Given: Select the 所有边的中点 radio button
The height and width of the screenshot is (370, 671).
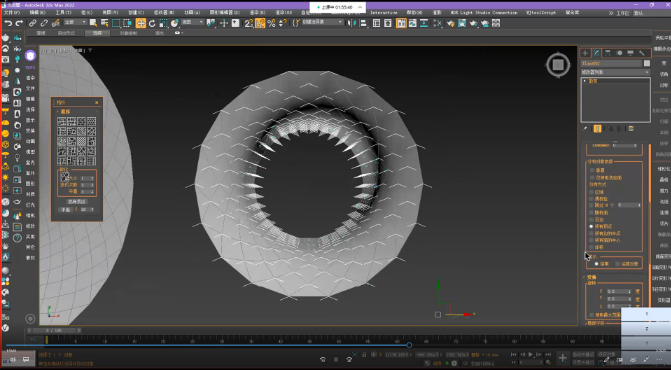Looking at the screenshot, I should 592,234.
